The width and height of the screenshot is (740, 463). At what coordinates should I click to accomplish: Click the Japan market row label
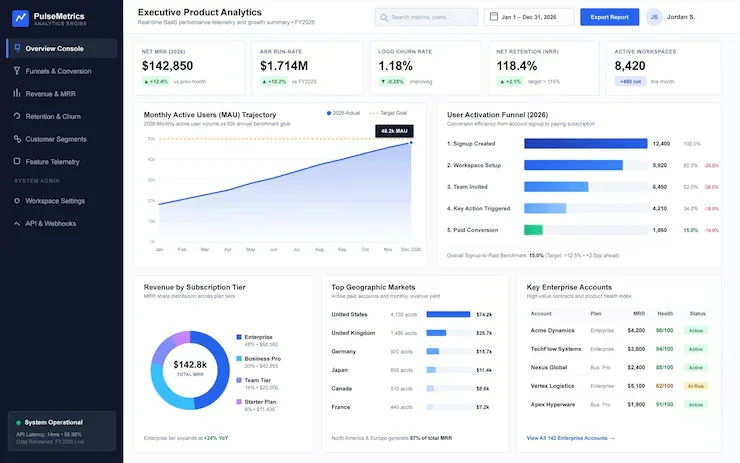tap(339, 370)
